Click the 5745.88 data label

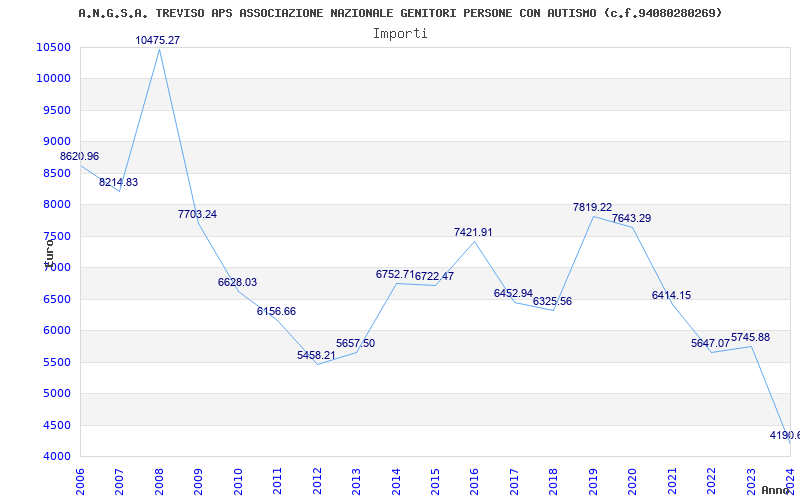pos(751,337)
